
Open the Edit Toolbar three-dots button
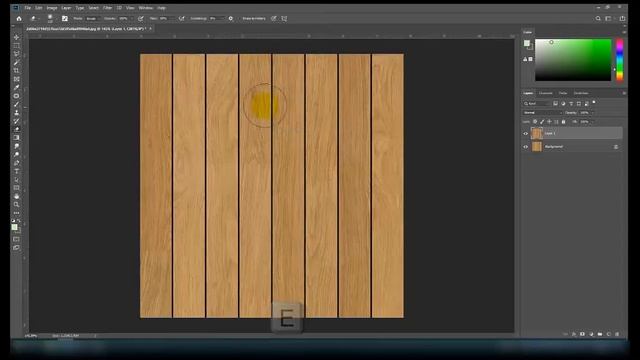(x=16, y=213)
